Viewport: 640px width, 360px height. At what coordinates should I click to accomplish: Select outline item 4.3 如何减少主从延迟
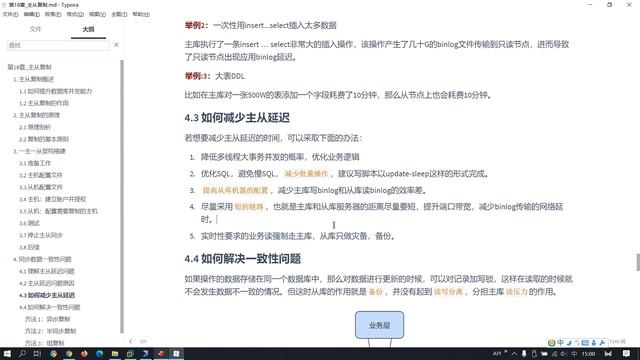point(47,295)
